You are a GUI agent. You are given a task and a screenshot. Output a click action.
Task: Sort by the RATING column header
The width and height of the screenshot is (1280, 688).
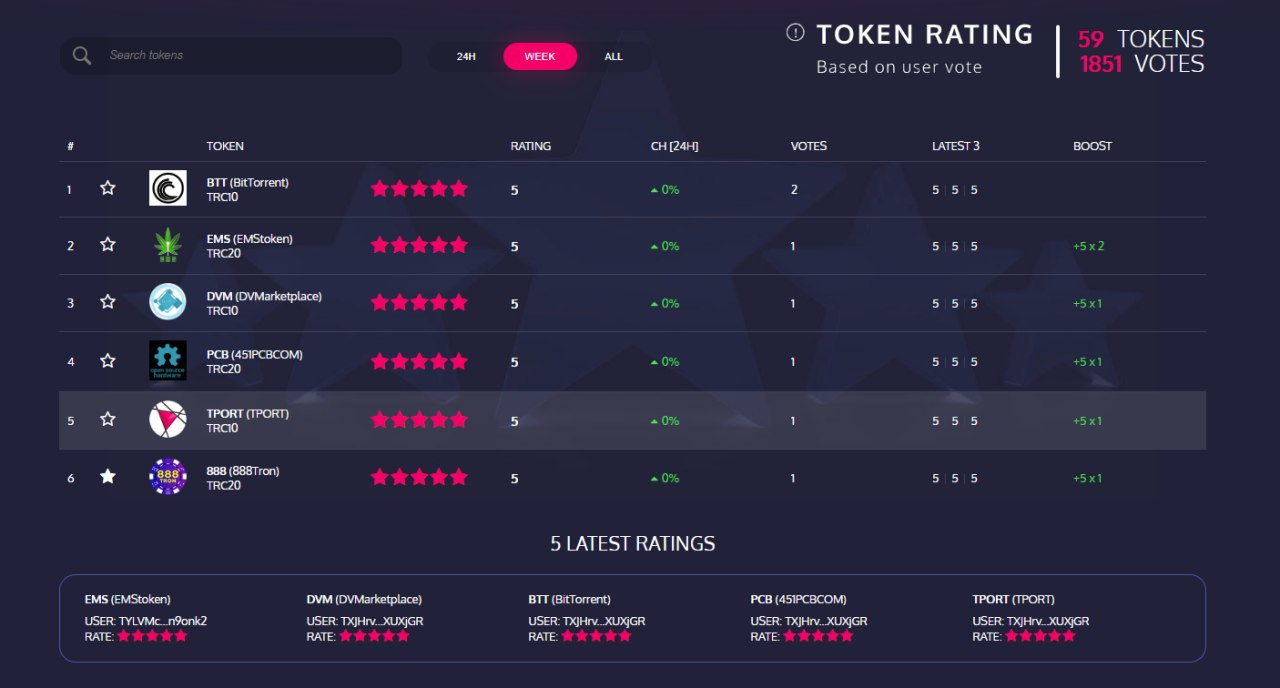click(531, 146)
